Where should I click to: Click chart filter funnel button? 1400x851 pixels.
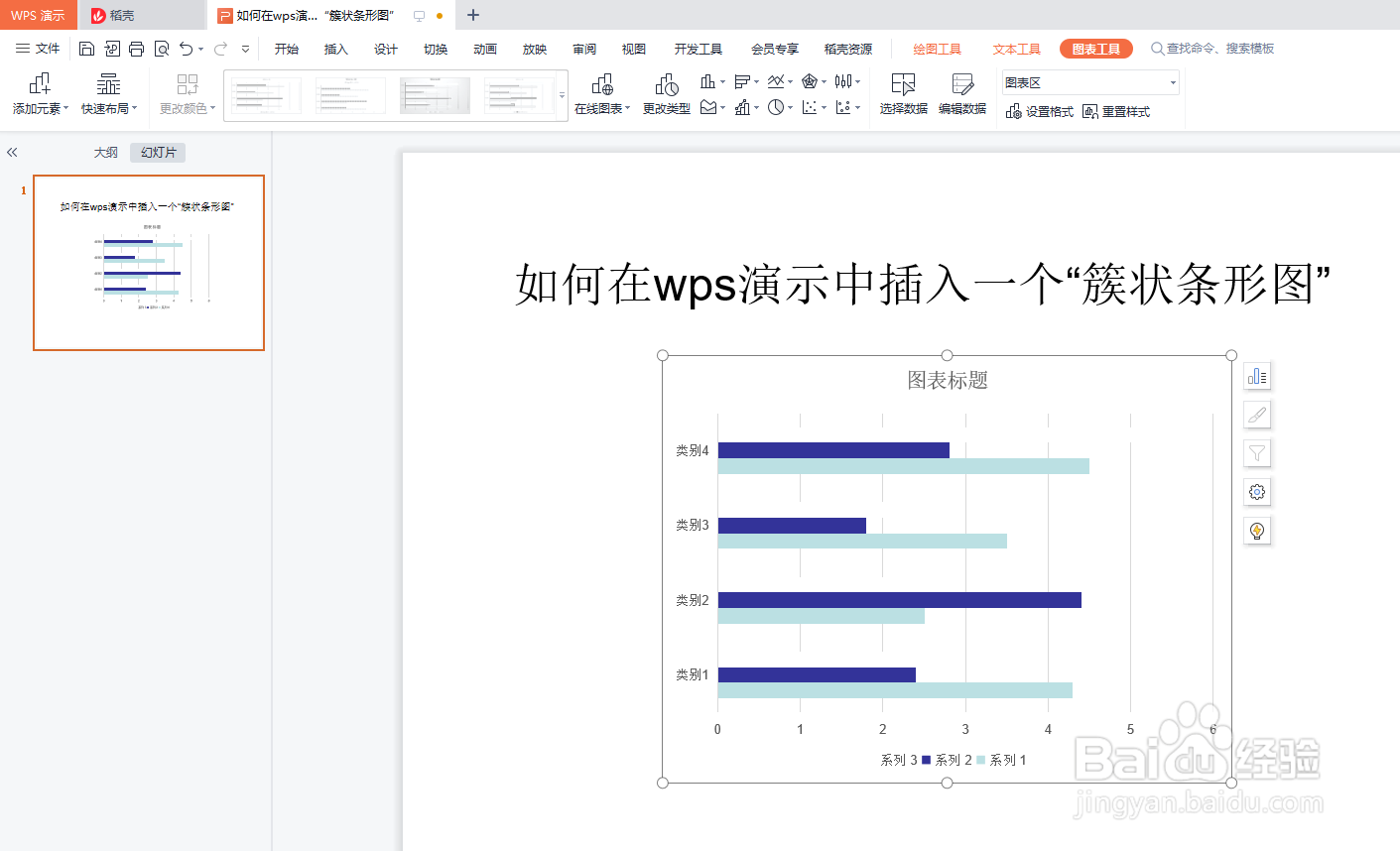pyautogui.click(x=1257, y=453)
